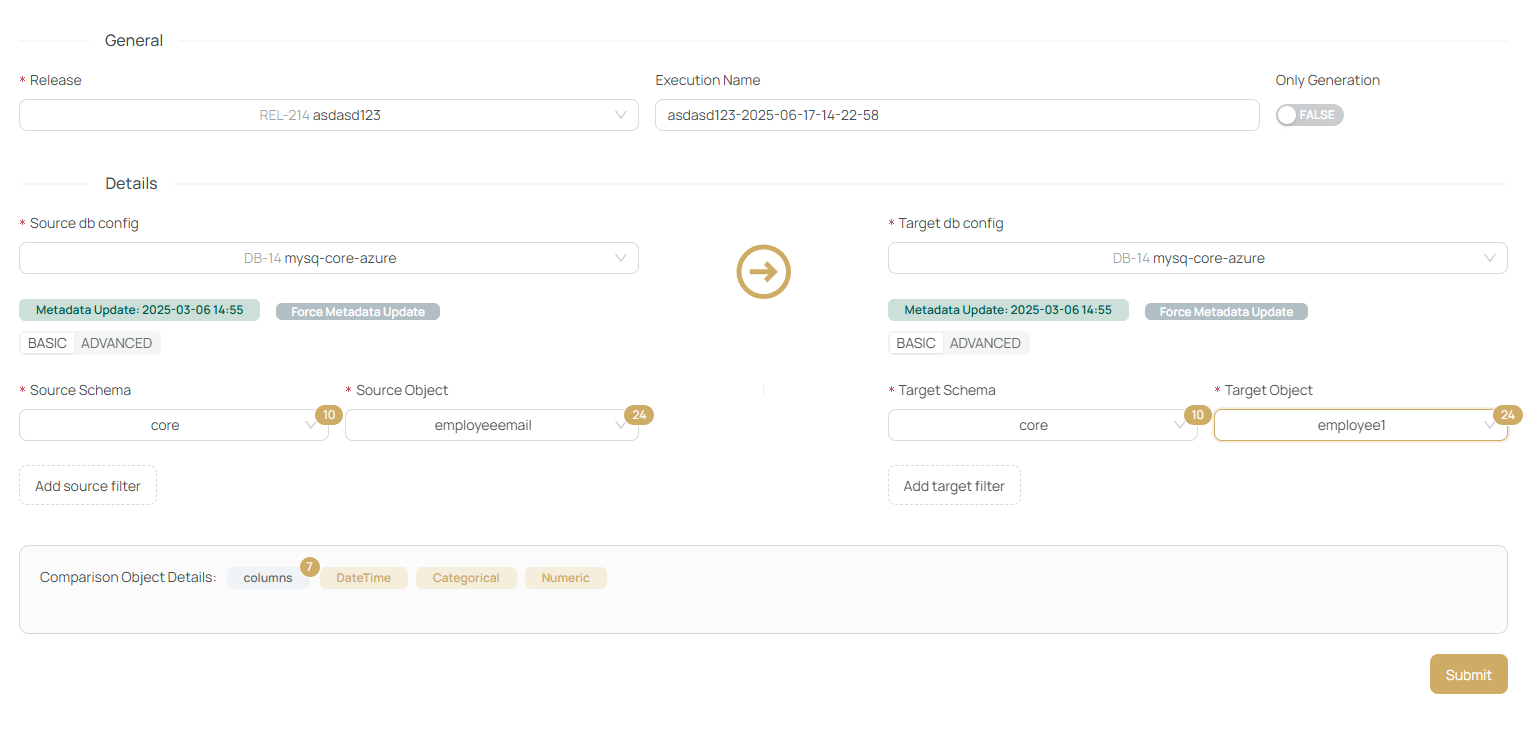Viewport: 1538px width, 741px height.
Task: Open the Source db config dropdown
Action: point(328,257)
